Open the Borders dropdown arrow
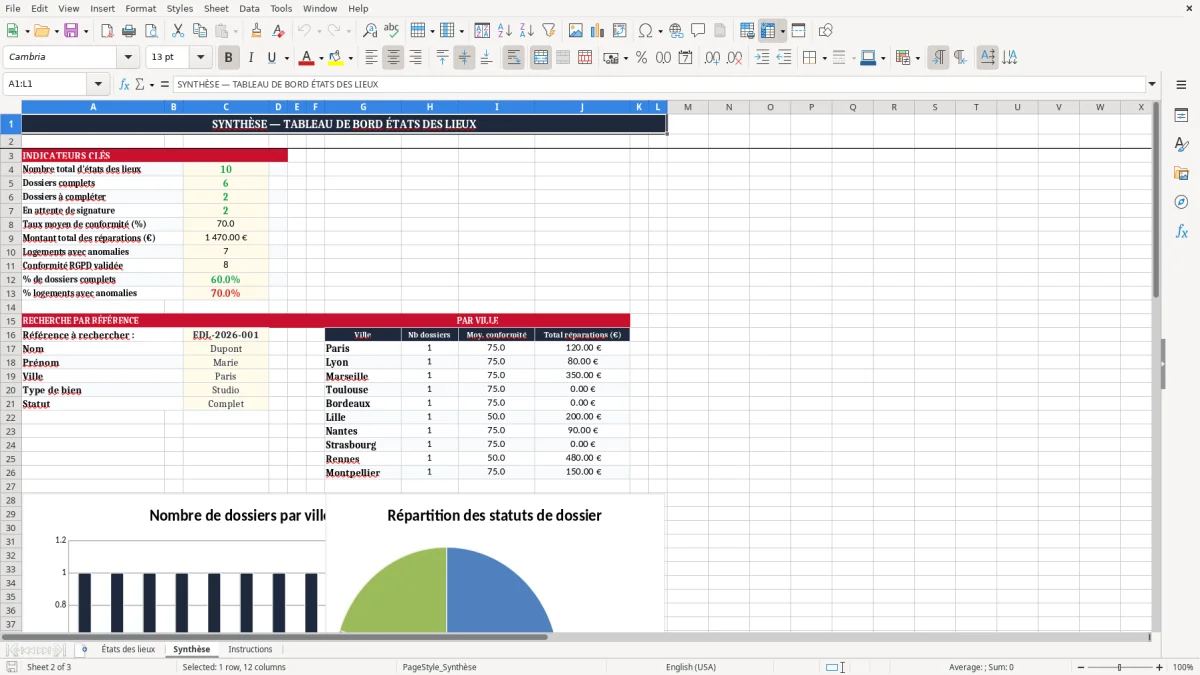 823,58
